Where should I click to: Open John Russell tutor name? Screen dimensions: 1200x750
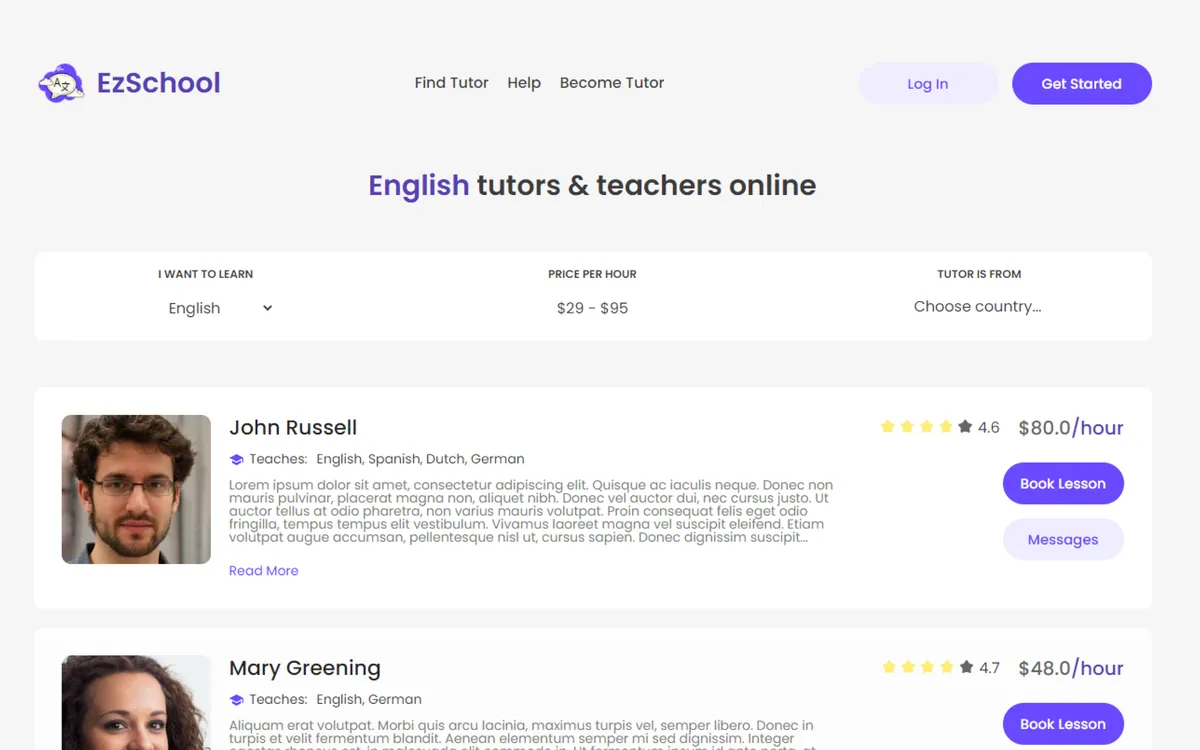click(x=293, y=427)
